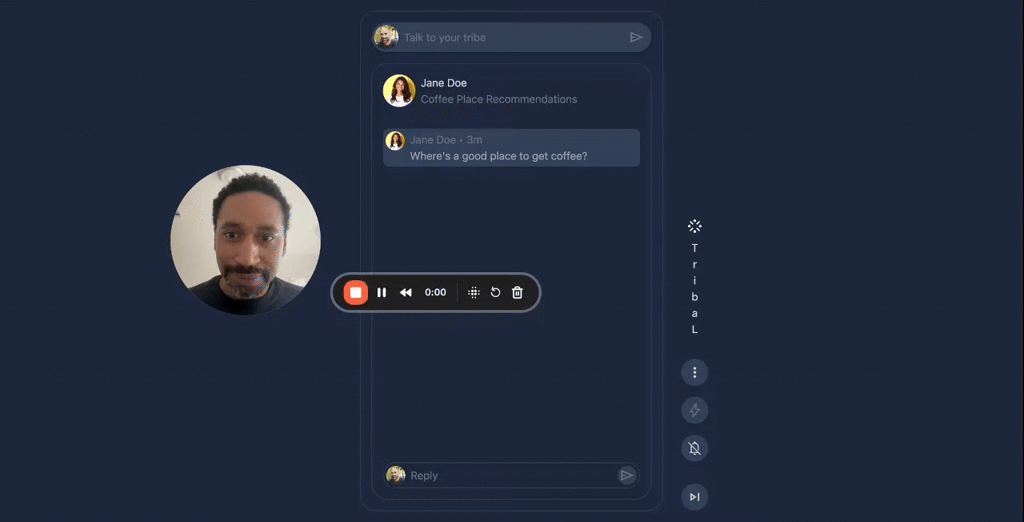
Task: Send the tribe message arrow at top
Action: click(x=636, y=37)
